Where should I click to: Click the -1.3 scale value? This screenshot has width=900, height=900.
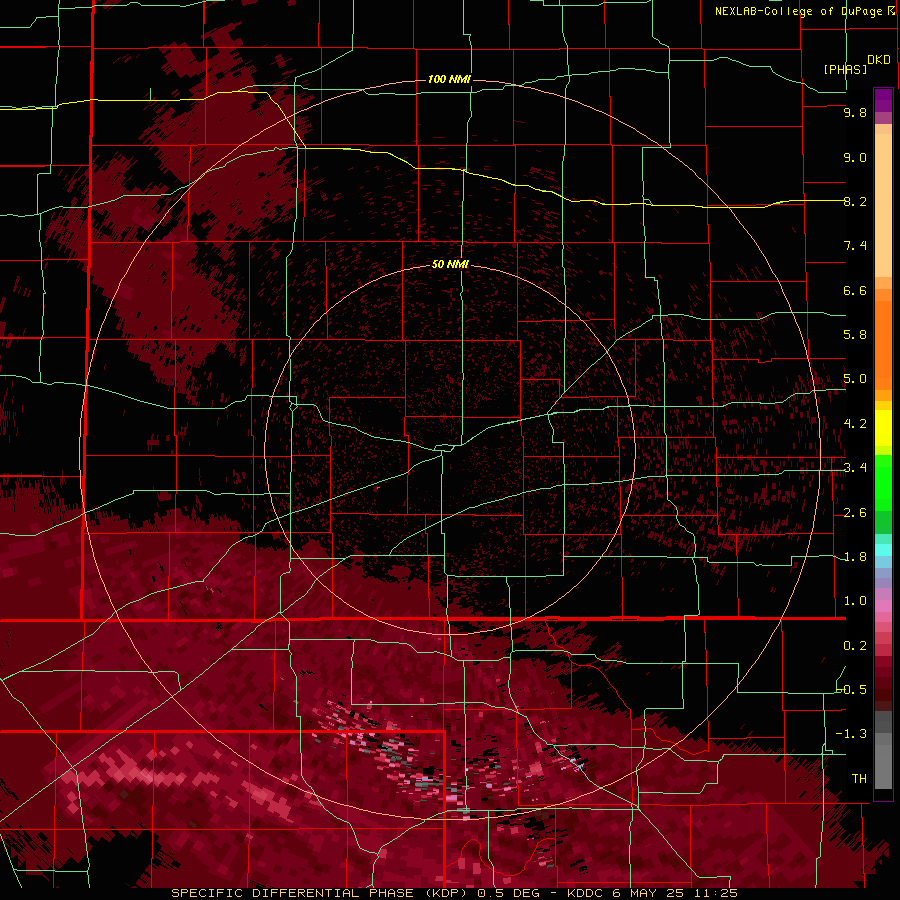point(852,734)
